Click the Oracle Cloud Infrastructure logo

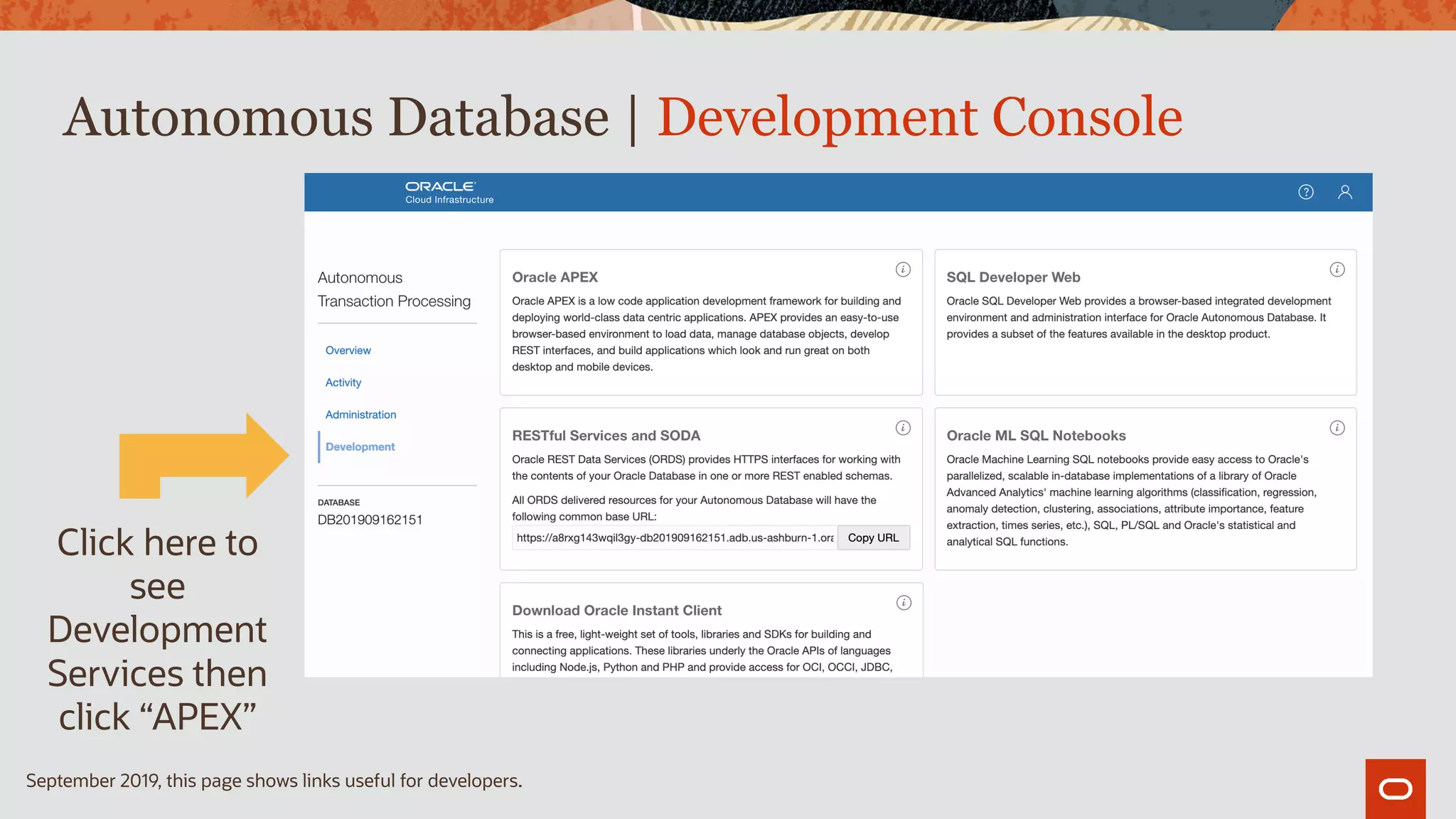[449, 192]
